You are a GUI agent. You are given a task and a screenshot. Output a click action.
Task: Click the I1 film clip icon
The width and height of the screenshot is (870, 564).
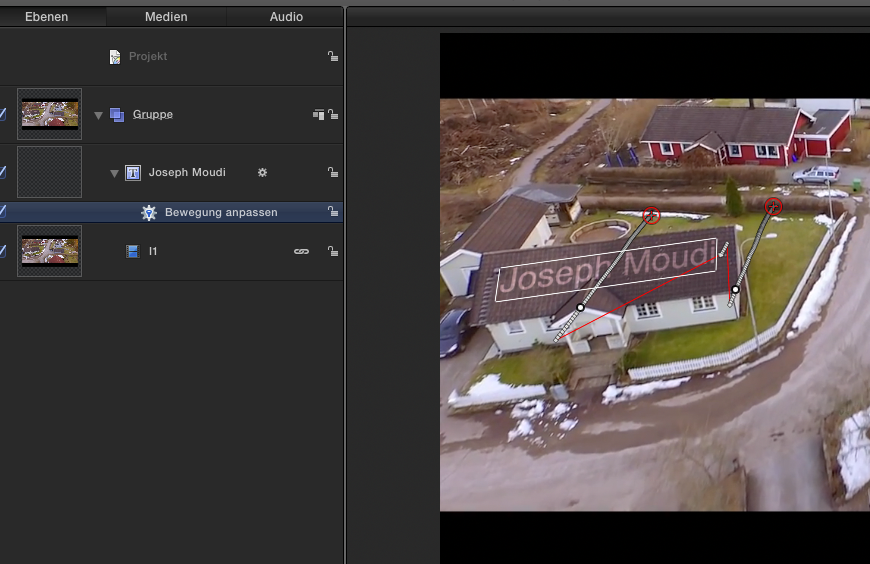133,251
